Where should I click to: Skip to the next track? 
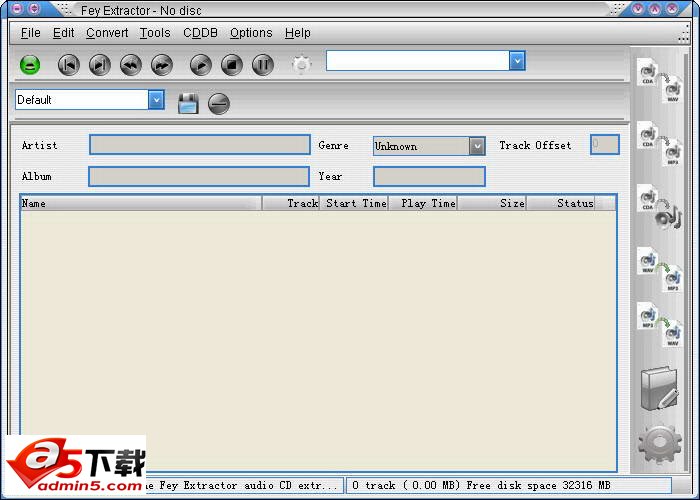click(x=99, y=65)
